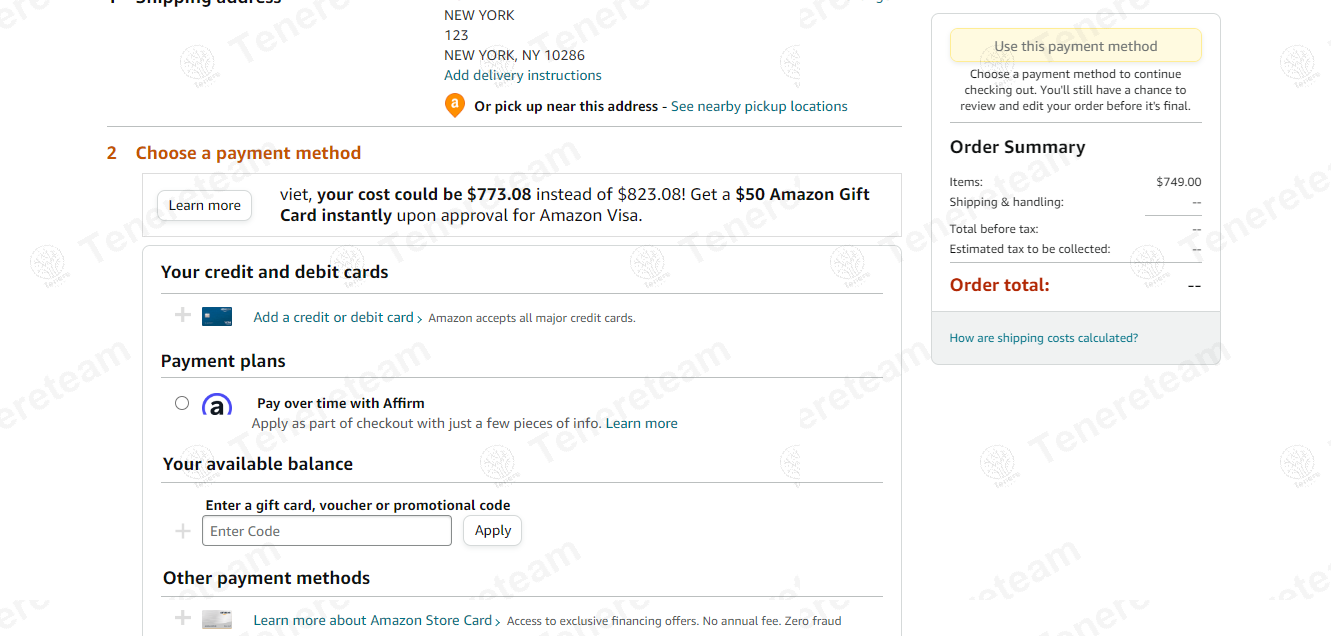This screenshot has height=636, width=1331.
Task: Click the Affirm logo icon
Action: coord(217,405)
